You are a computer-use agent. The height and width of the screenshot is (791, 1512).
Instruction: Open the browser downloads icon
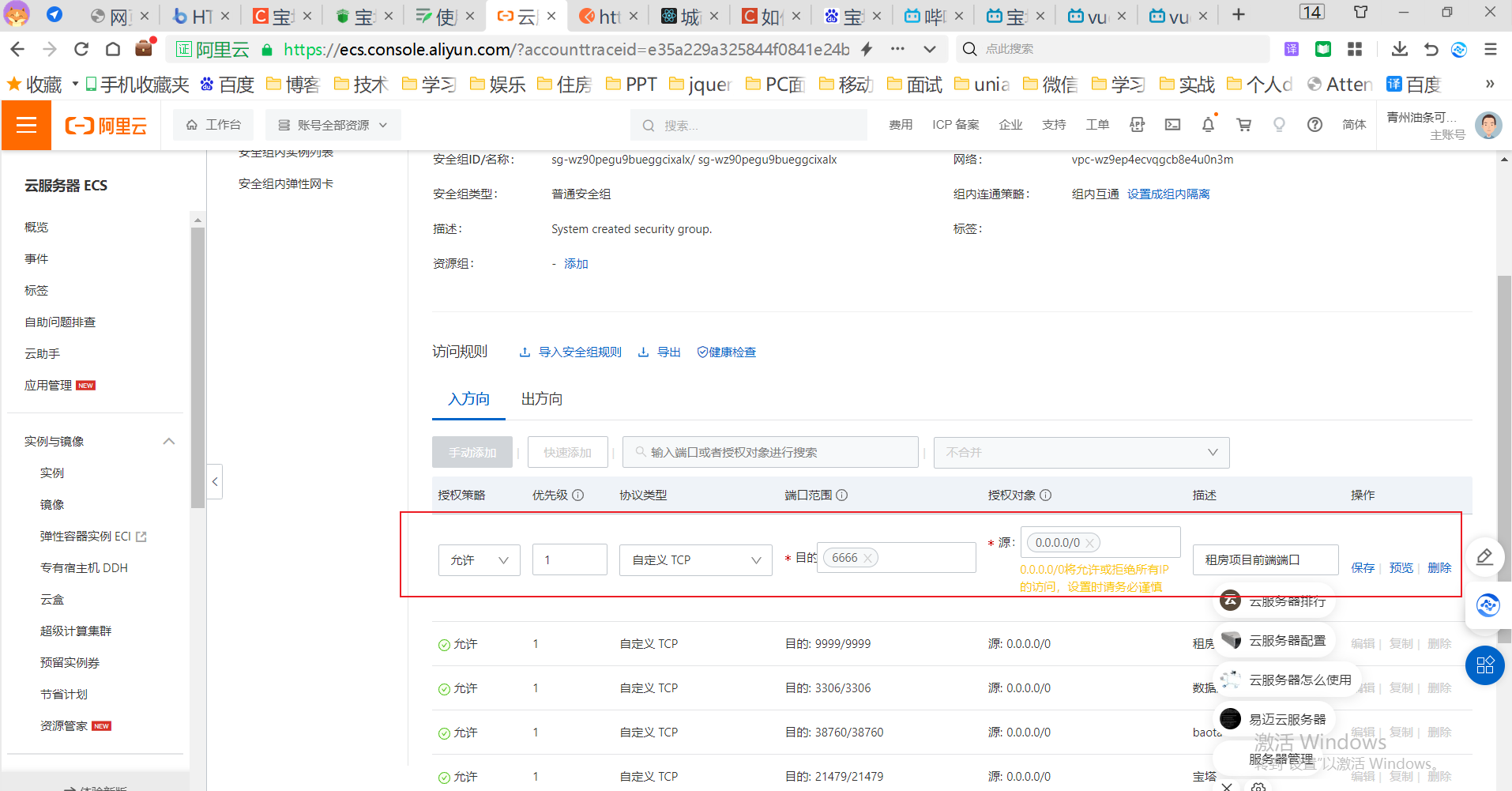pyautogui.click(x=1399, y=49)
